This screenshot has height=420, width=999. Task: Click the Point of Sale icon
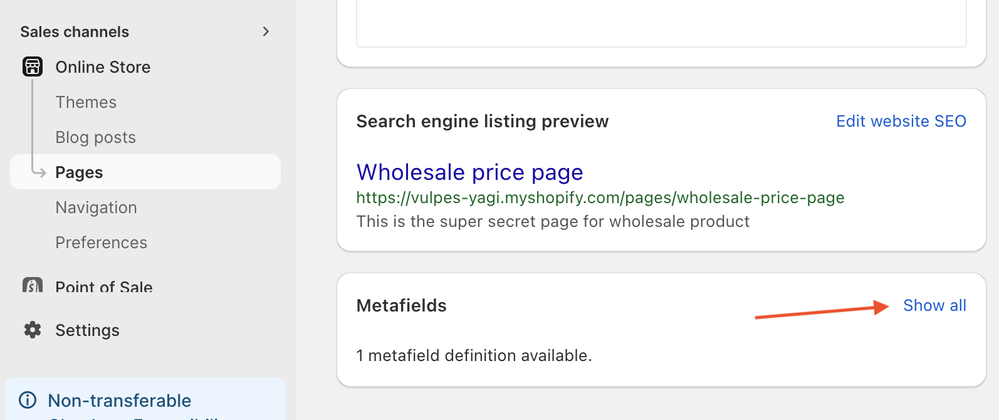click(33, 287)
